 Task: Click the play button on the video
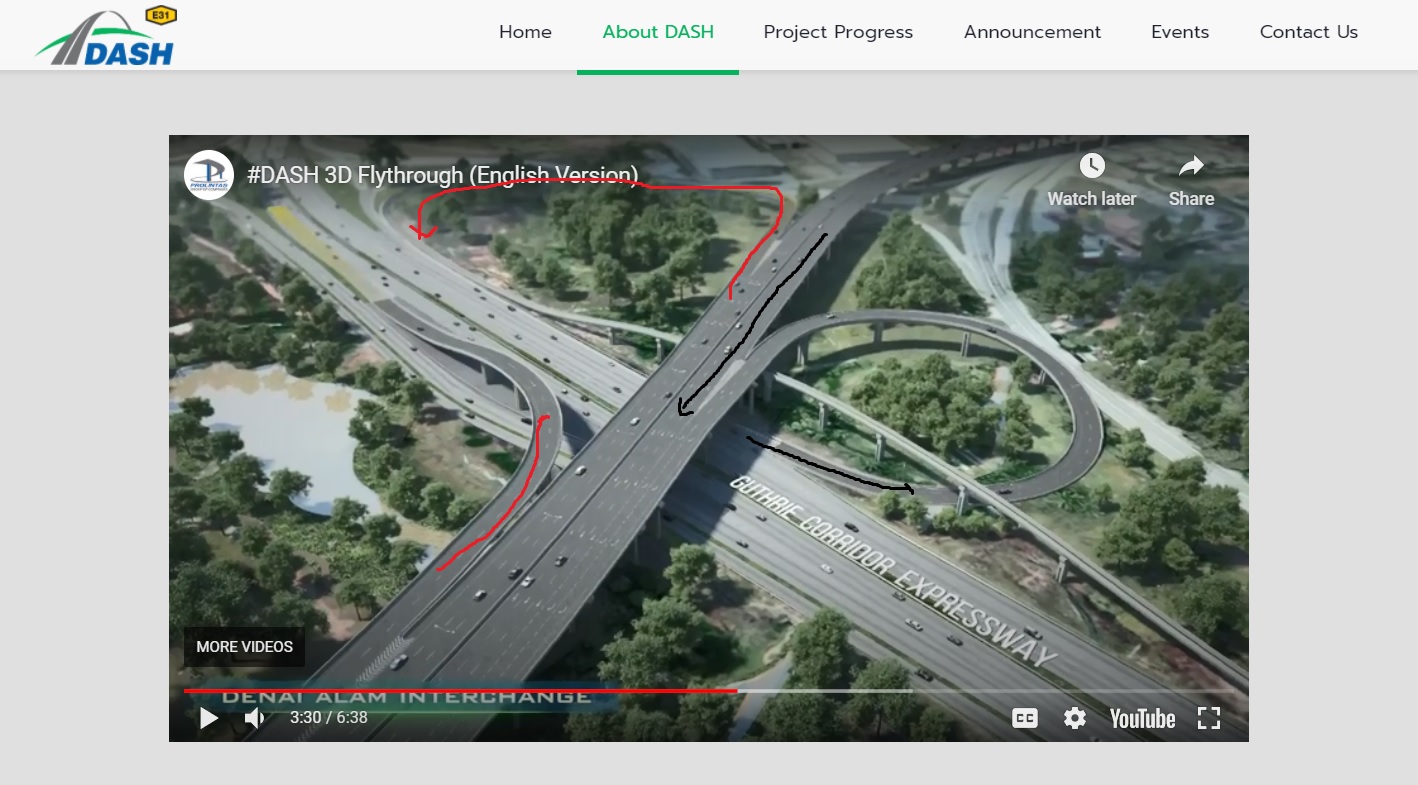point(209,718)
